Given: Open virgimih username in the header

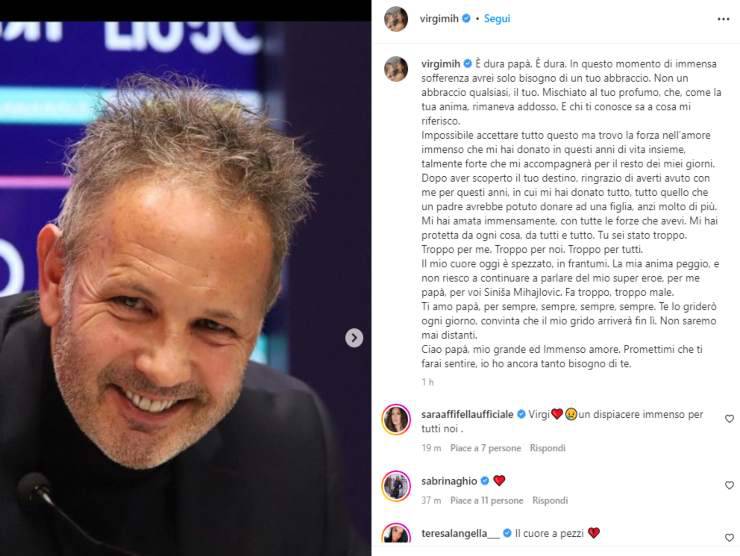Looking at the screenshot, I should (439, 19).
